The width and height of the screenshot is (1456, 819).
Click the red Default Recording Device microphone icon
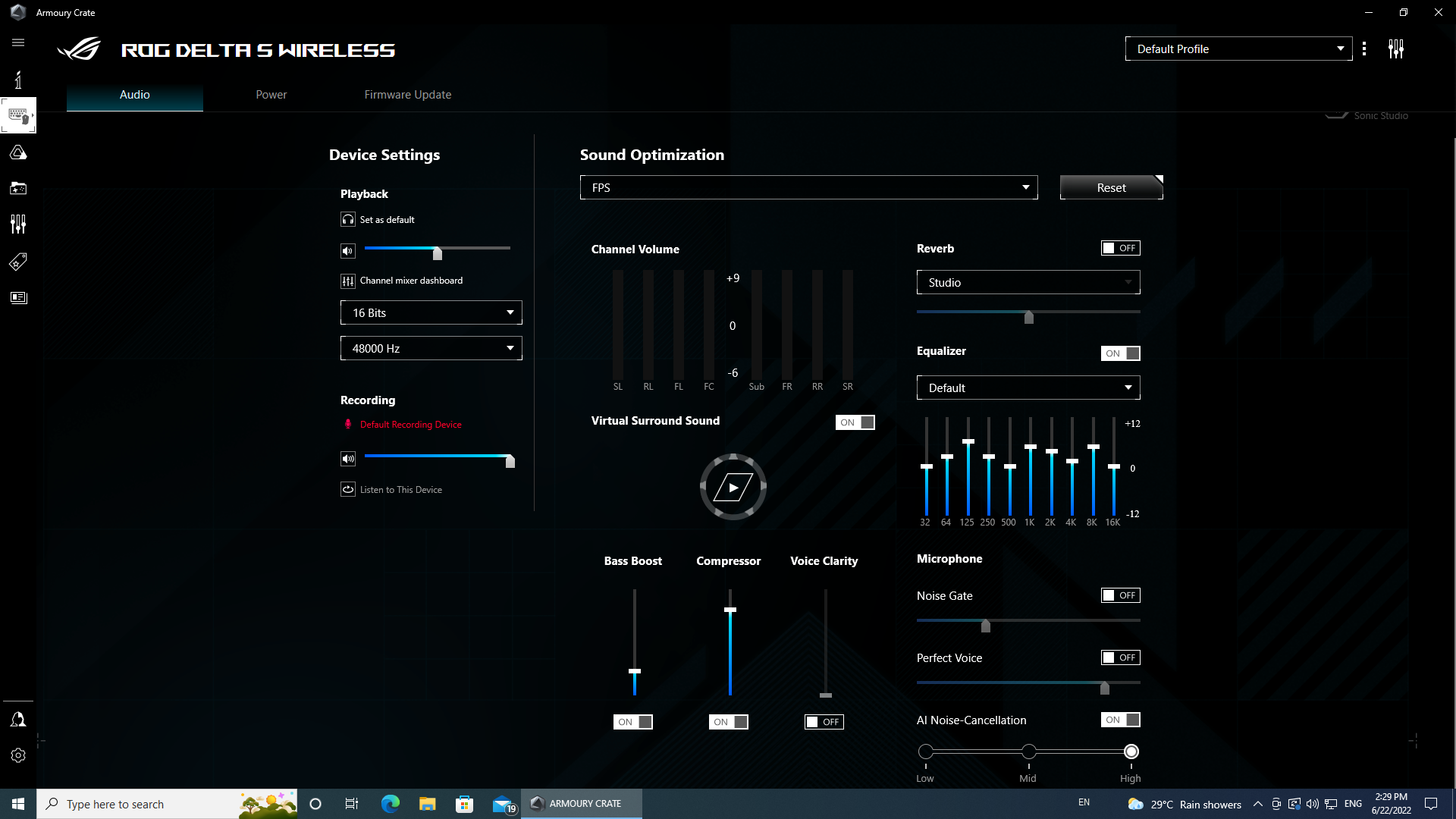348,425
